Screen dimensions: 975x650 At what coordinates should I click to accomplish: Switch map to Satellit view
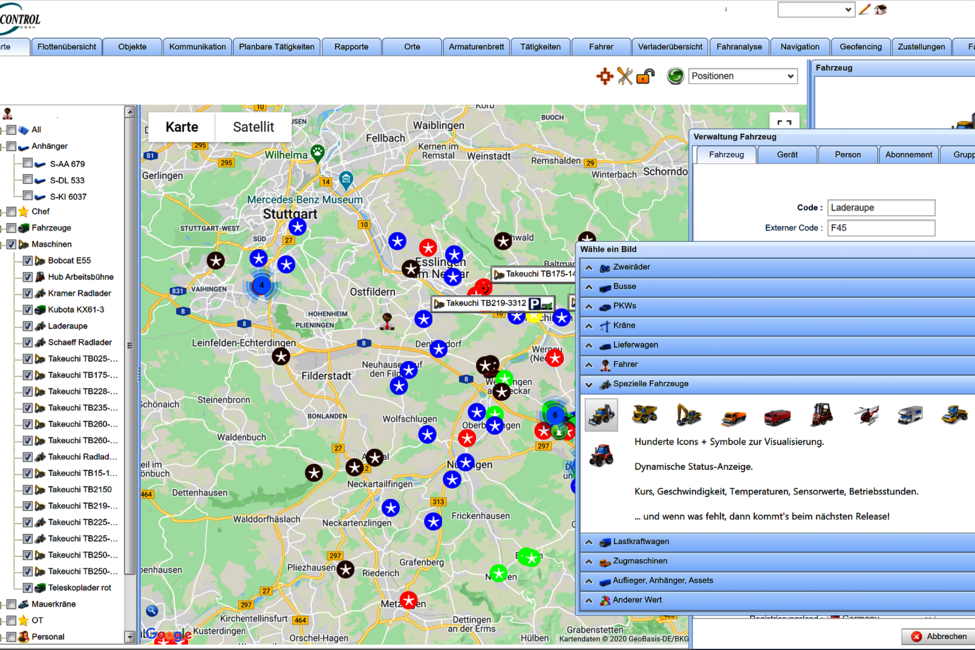tap(253, 127)
